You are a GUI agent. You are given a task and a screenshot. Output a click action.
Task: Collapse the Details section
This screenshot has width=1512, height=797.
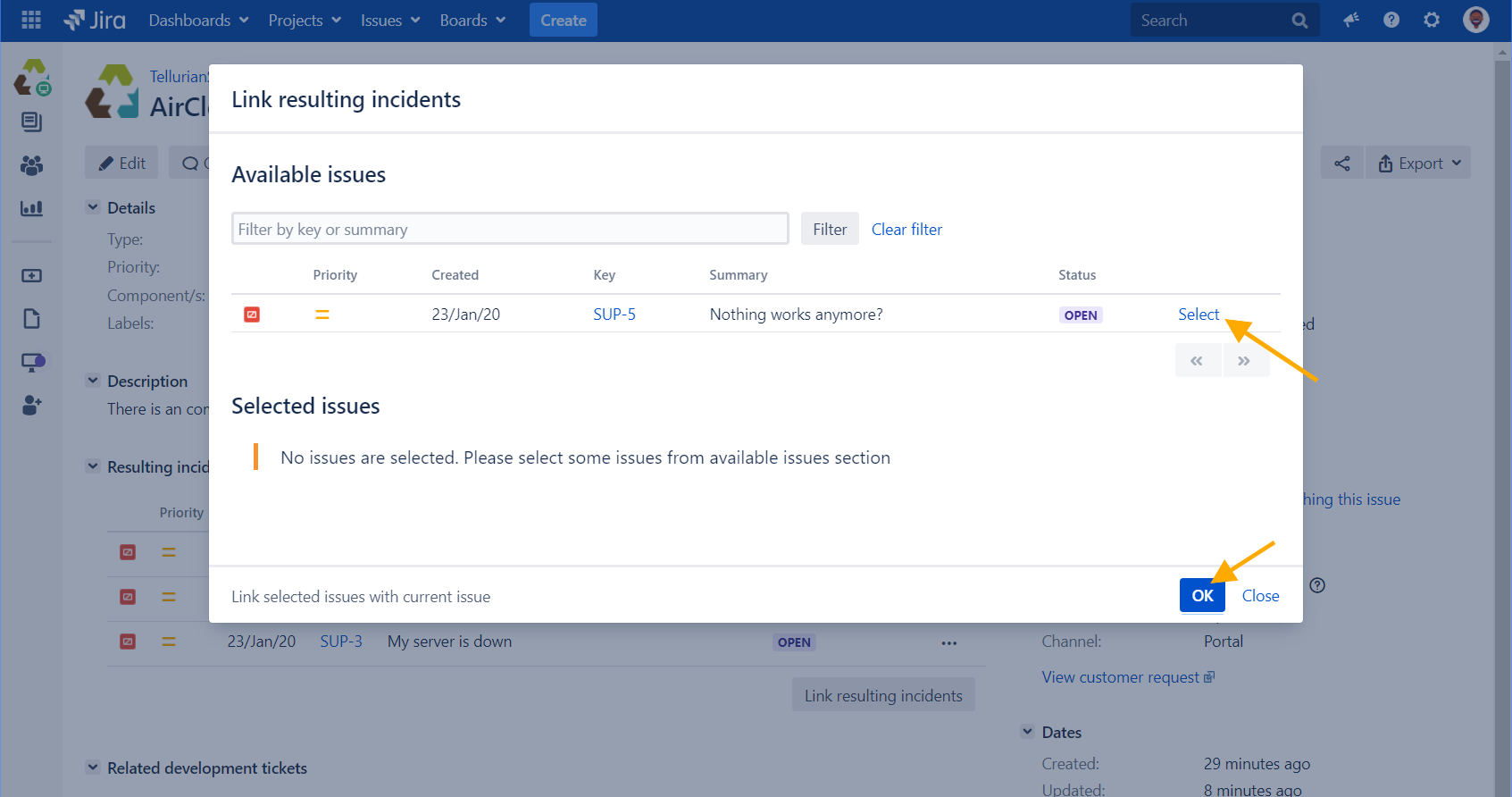click(x=93, y=207)
